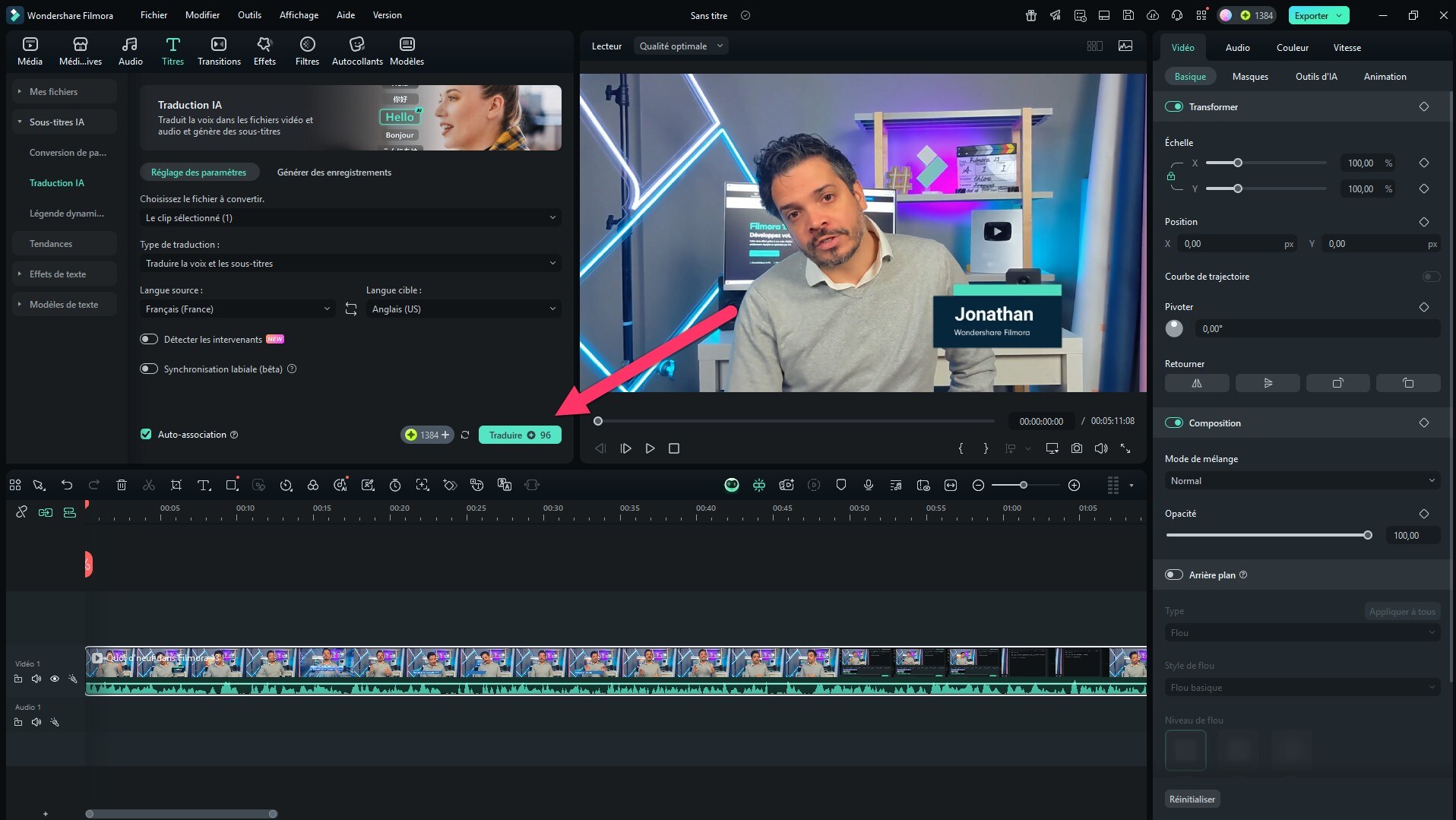Click the horizontal flip icon under Retourner
Viewport: 1456px width, 820px height.
1197,383
